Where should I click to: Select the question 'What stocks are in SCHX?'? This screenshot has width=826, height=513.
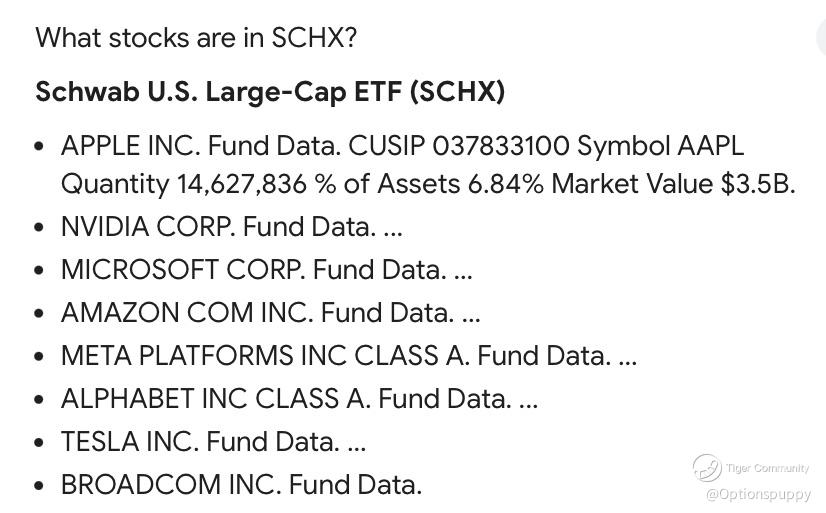tap(196, 38)
